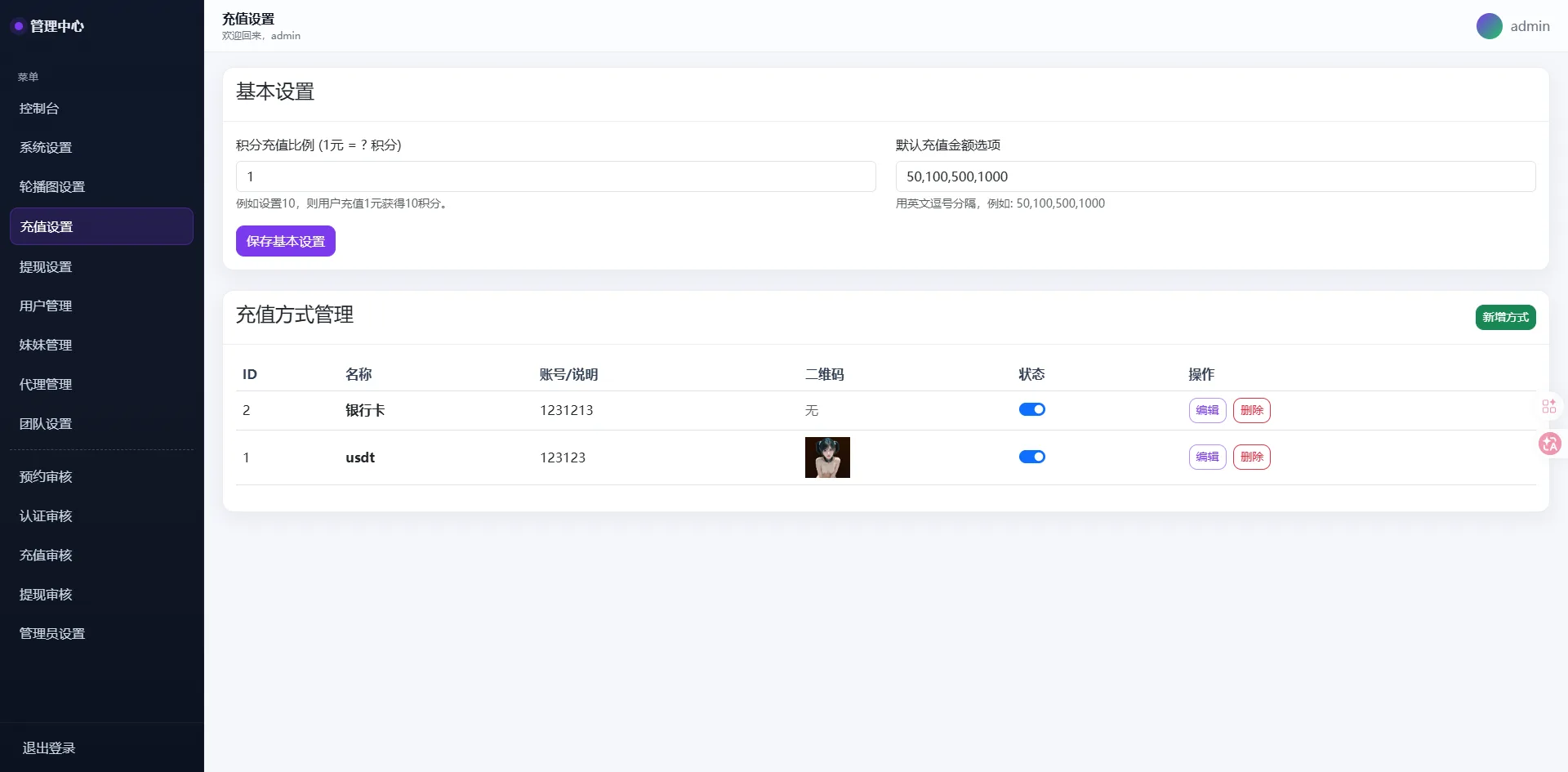Click the pink translate floating icon
Image resolution: width=1568 pixels, height=772 pixels.
(x=1549, y=444)
